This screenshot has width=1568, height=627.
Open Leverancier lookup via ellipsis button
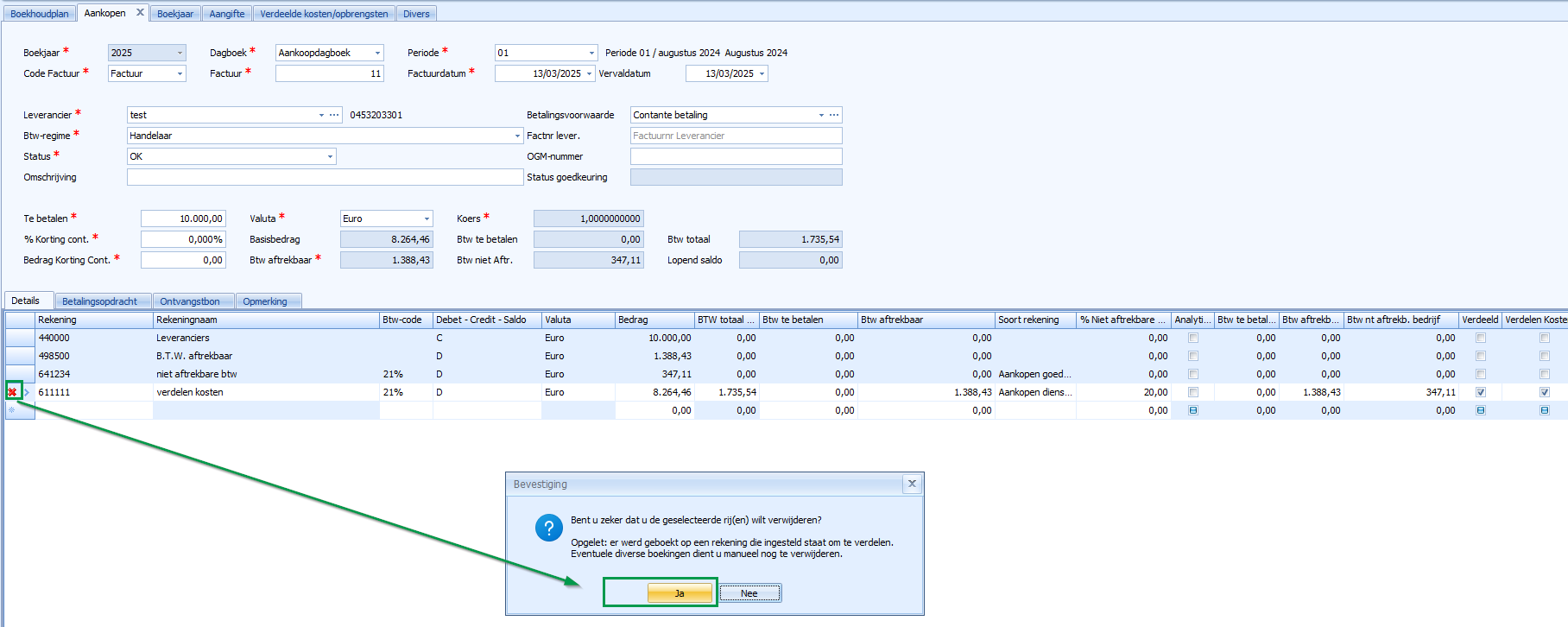(334, 115)
